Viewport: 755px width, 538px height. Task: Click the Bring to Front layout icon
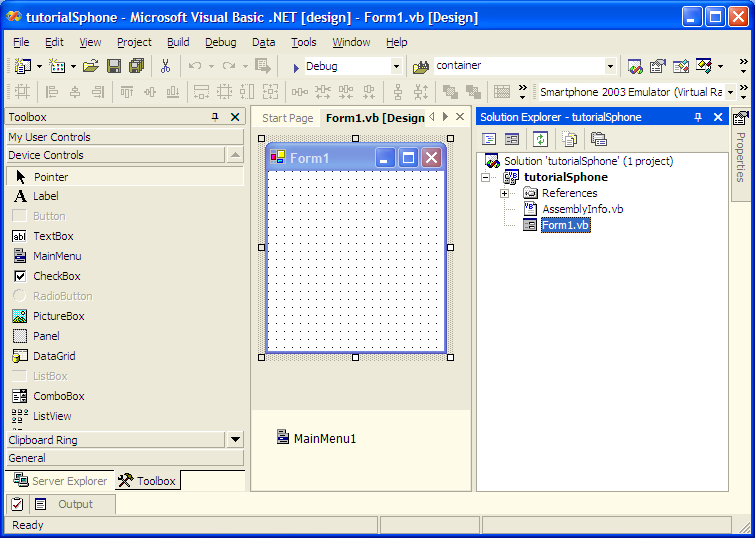tap(450, 92)
